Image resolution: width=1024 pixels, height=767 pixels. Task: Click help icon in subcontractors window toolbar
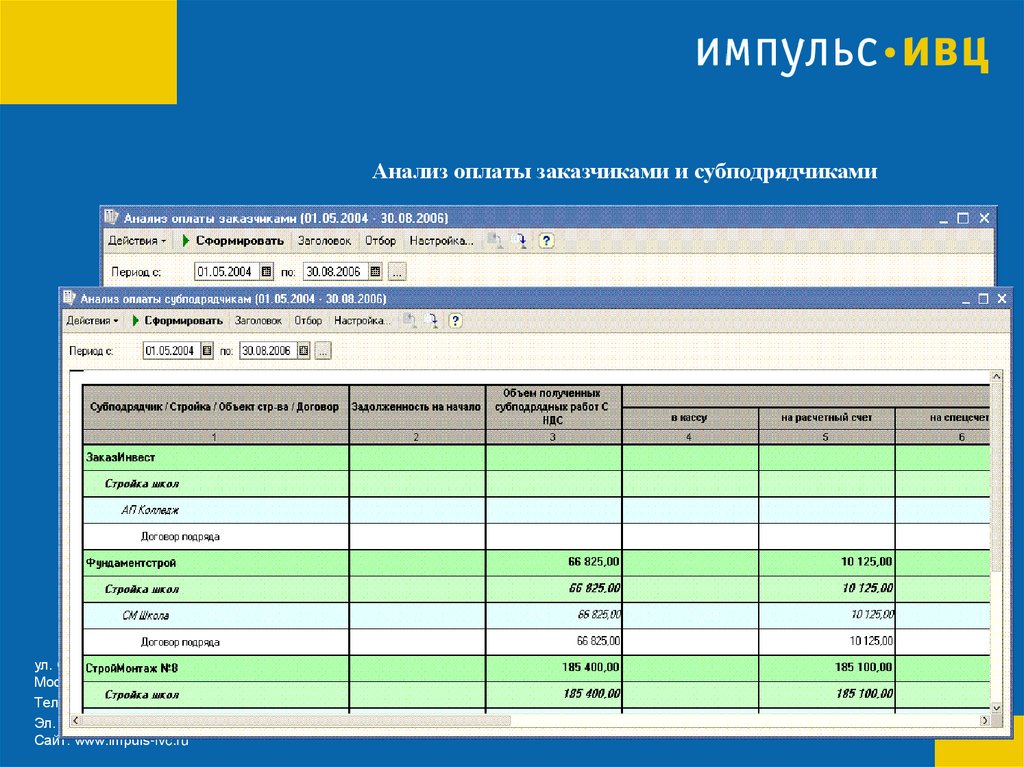pos(455,321)
